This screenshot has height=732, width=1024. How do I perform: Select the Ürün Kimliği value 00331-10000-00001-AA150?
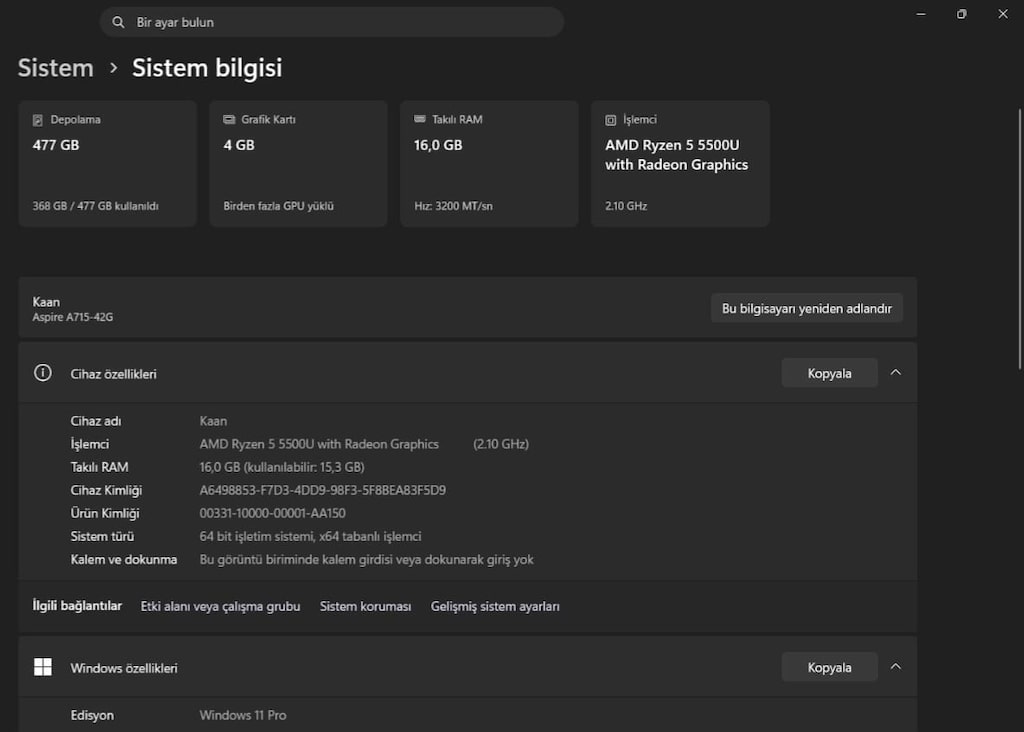coord(272,513)
